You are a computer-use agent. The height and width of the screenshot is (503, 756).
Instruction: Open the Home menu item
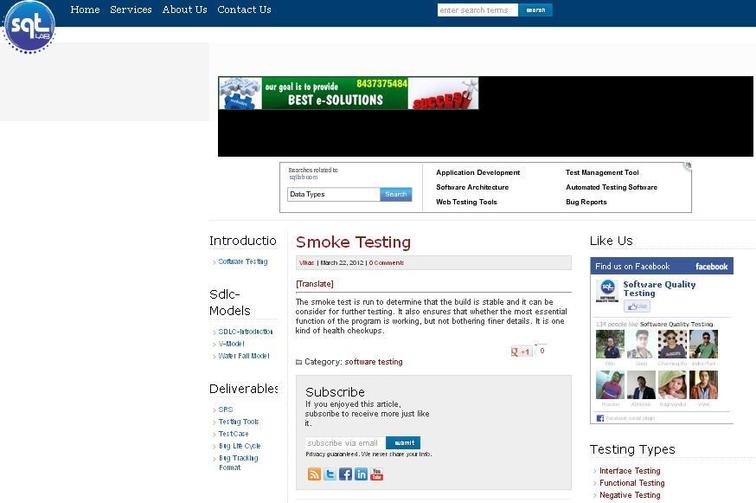click(x=85, y=10)
